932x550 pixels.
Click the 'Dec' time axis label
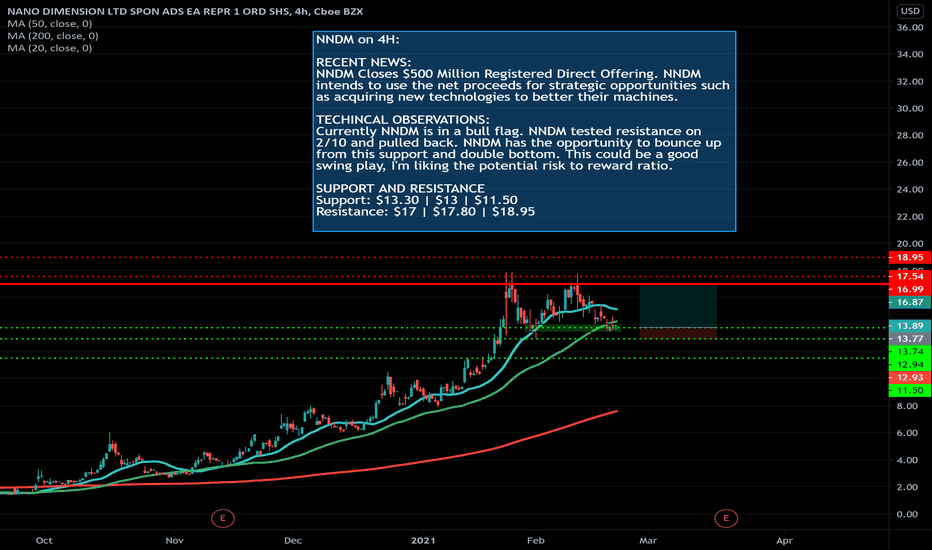tap(292, 540)
